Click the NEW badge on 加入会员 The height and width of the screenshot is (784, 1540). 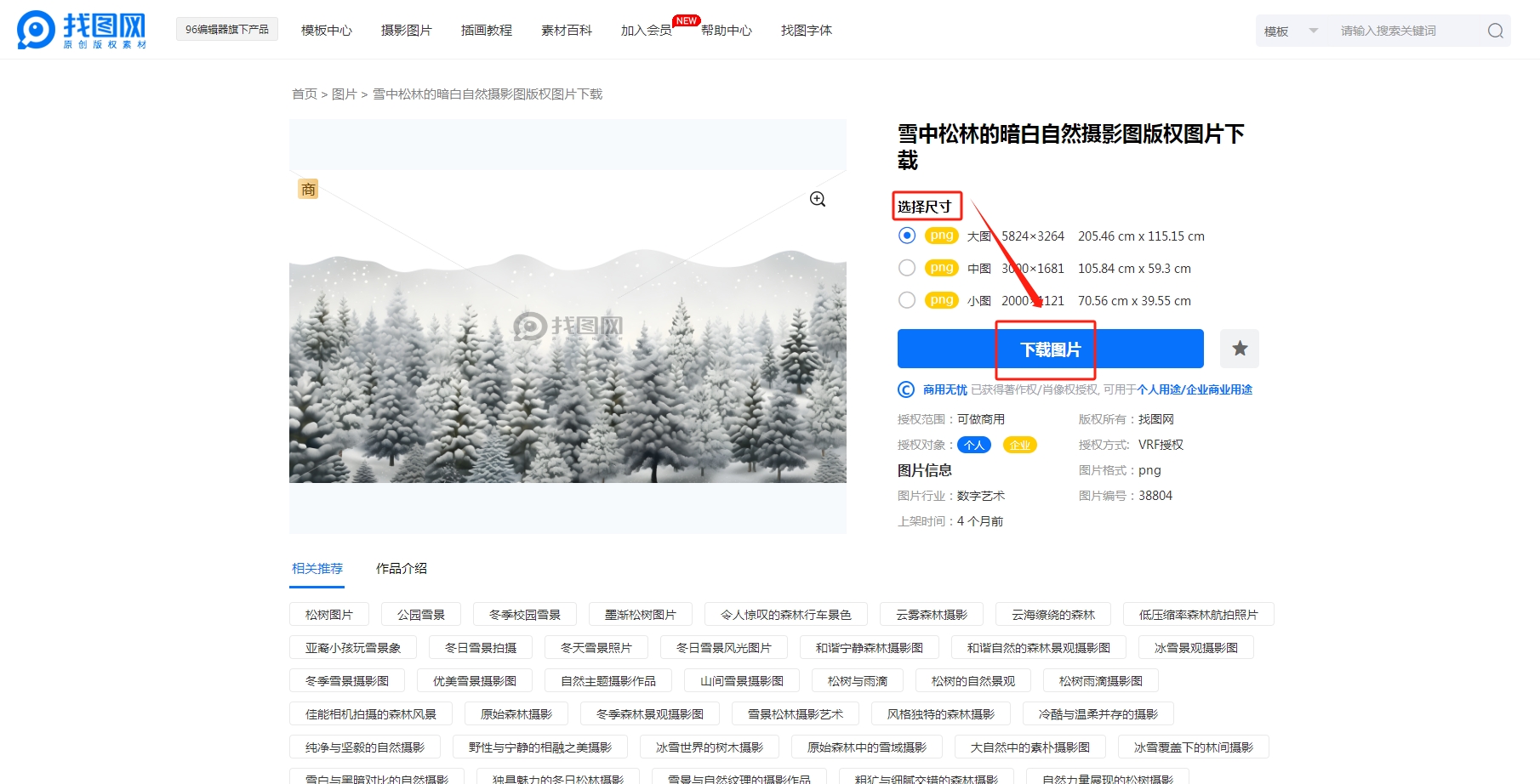coord(687,20)
